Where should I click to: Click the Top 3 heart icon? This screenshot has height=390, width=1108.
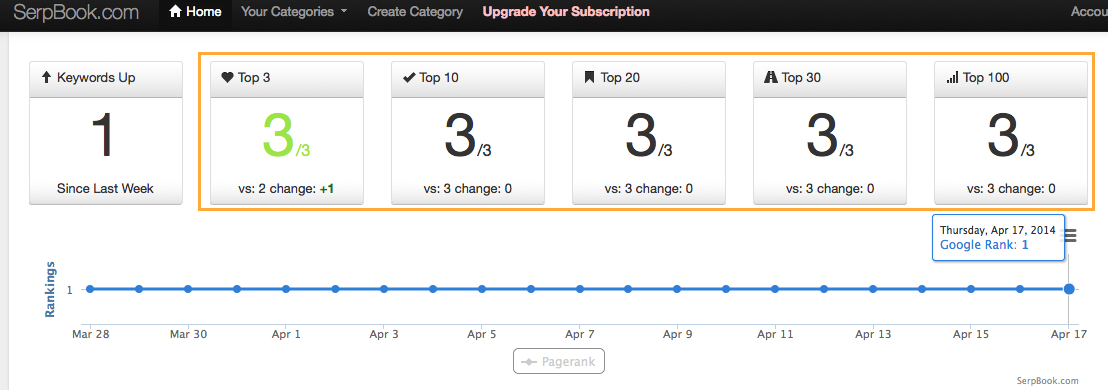(x=228, y=78)
